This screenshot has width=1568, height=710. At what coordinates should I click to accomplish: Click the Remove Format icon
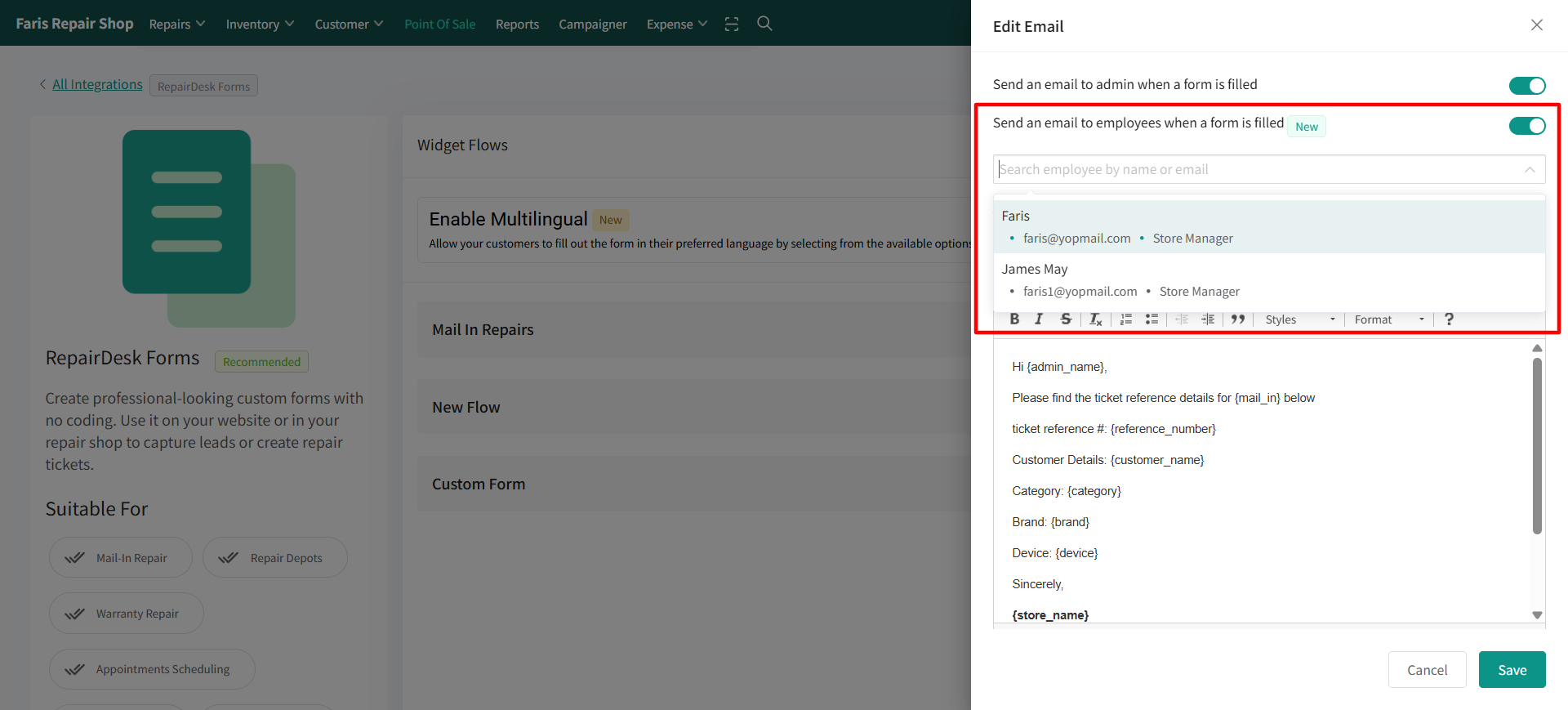[1096, 319]
